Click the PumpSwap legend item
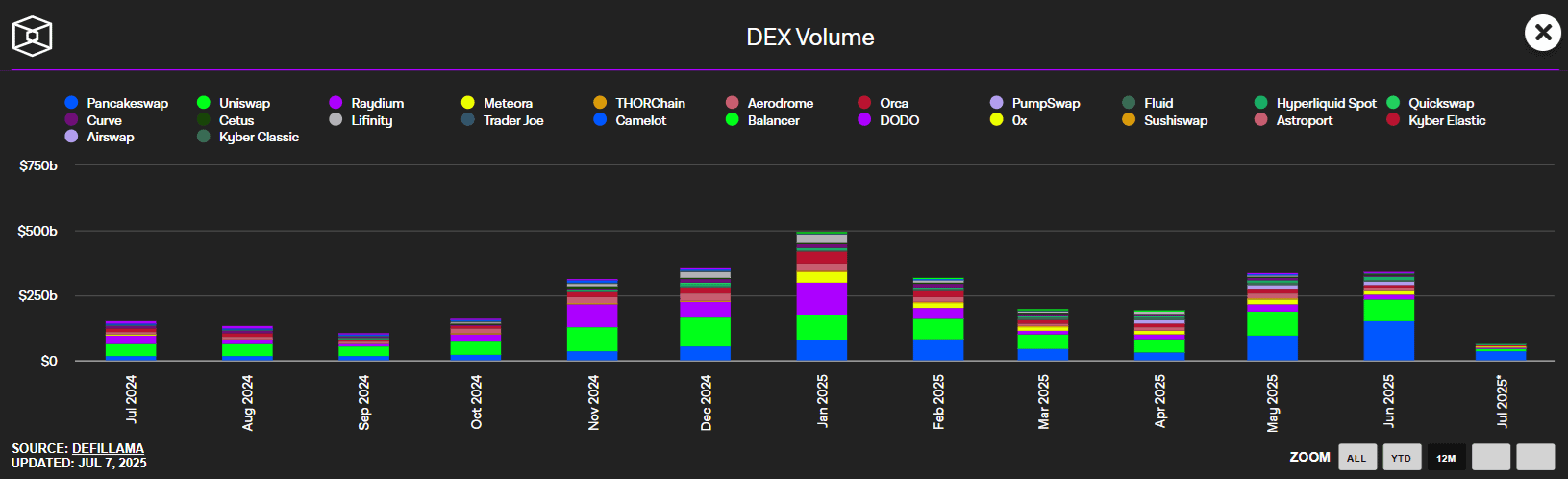The height and width of the screenshot is (479, 1568). click(x=1045, y=103)
